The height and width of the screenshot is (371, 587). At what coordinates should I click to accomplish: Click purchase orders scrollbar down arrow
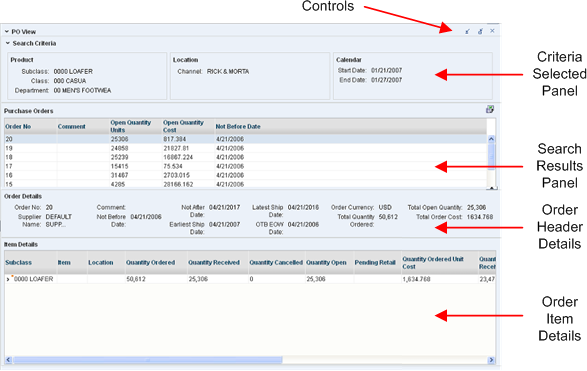[491, 188]
